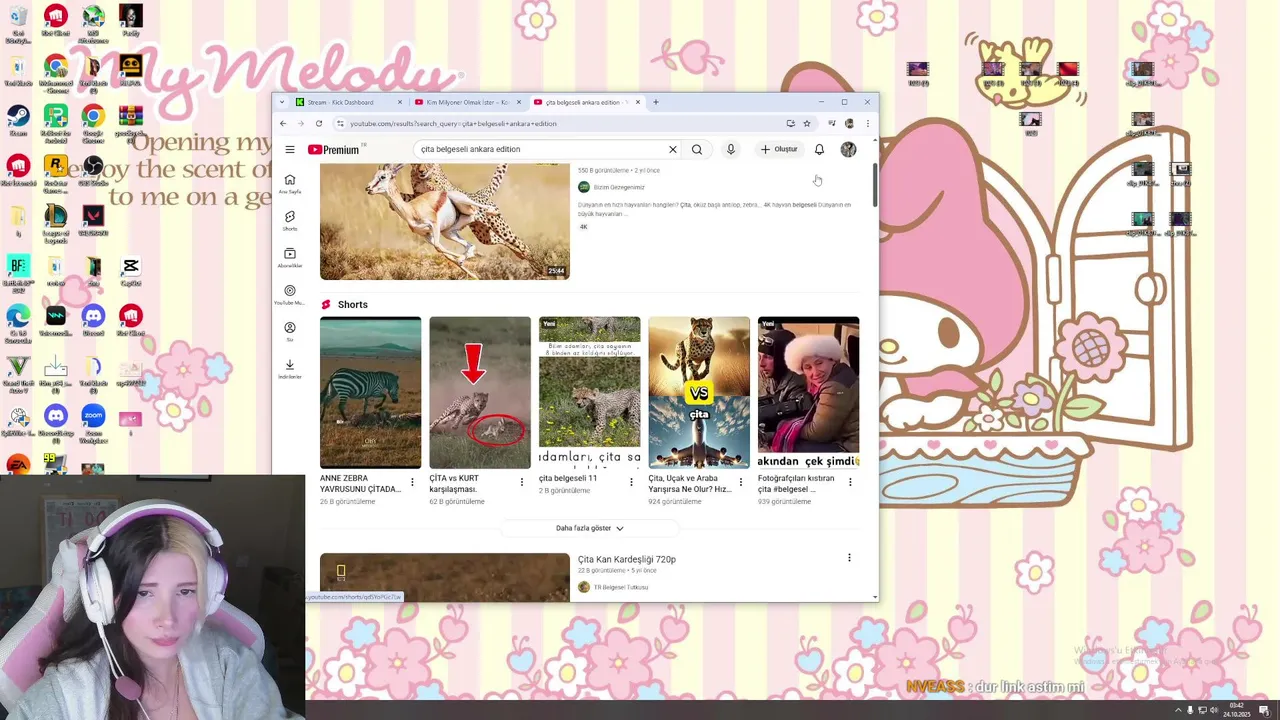Screen dimensions: 1280x720
Task: Select Zoom Workplace desktop icon
Action: [93, 424]
